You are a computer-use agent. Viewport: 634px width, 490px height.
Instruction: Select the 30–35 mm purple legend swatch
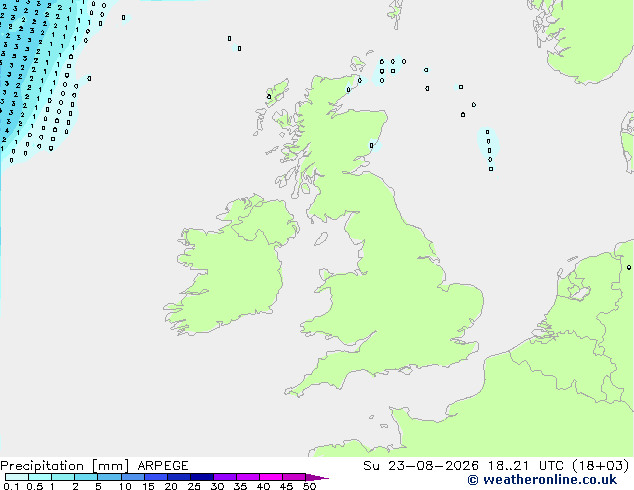pos(225,477)
